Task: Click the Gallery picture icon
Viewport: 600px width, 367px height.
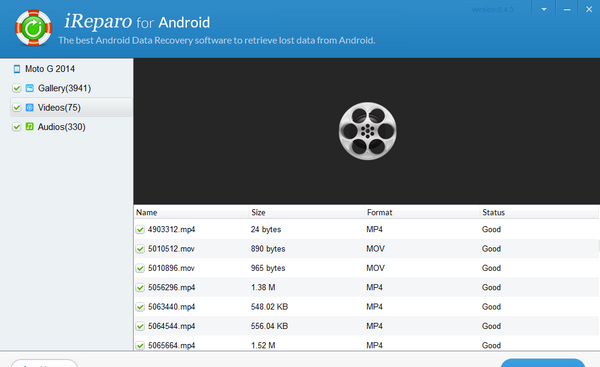Action: coord(29,88)
